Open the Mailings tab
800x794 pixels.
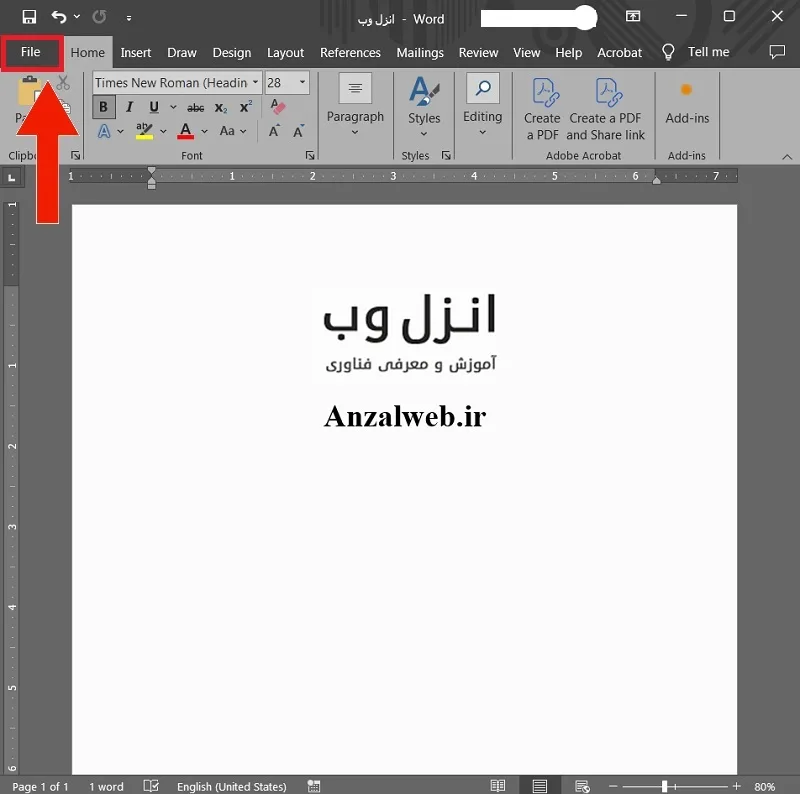tap(420, 53)
